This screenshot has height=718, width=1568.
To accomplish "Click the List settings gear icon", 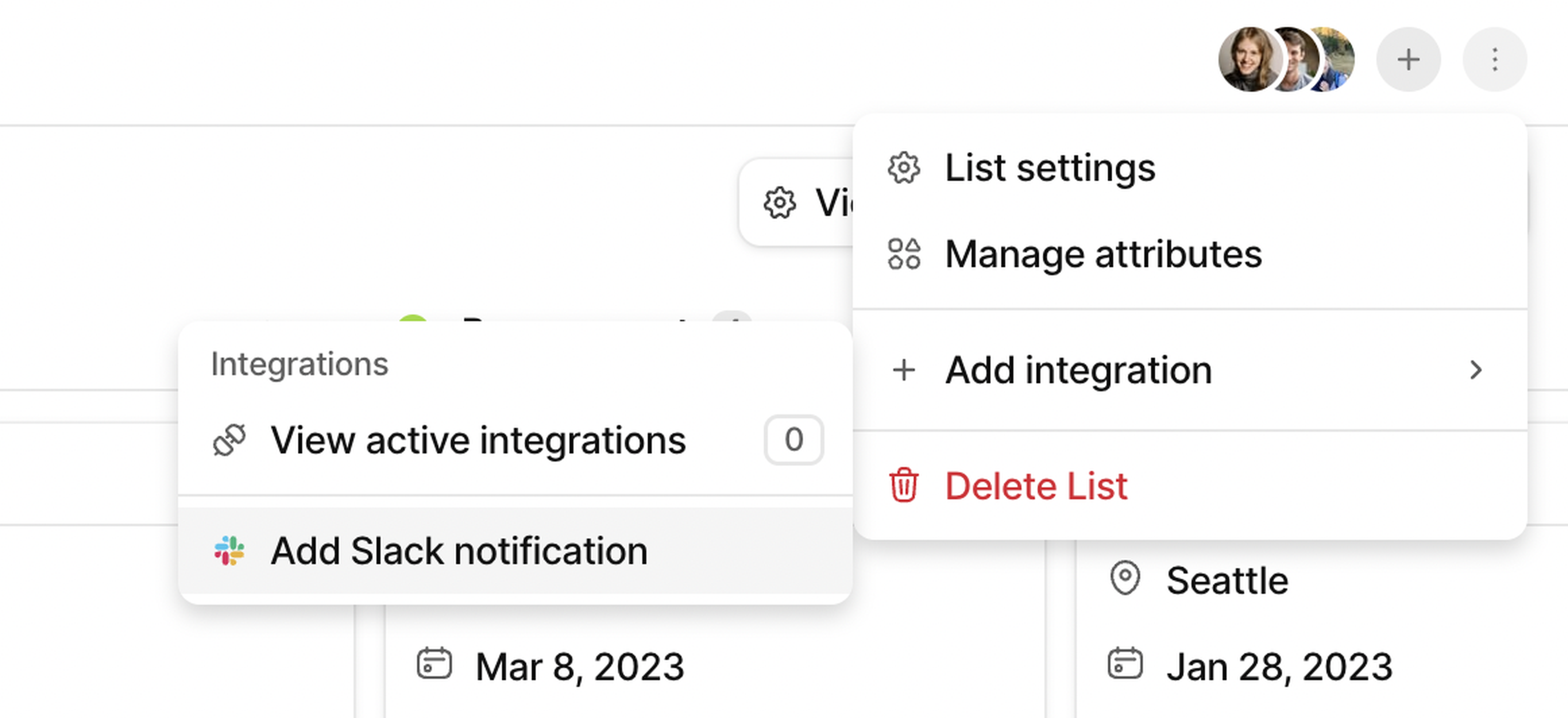I will tap(904, 168).
